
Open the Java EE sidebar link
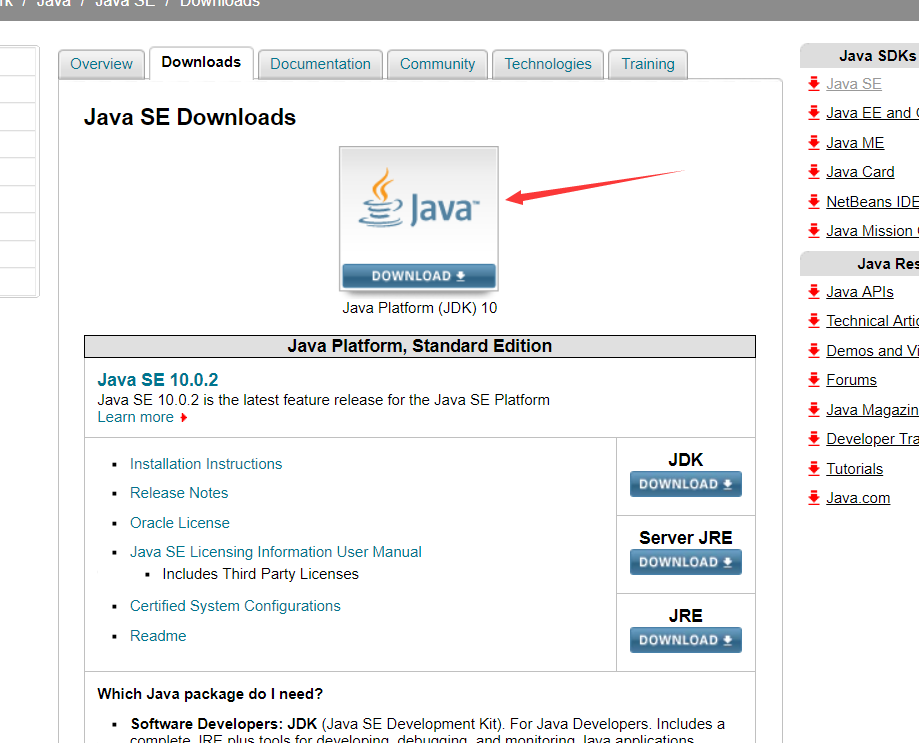872,113
